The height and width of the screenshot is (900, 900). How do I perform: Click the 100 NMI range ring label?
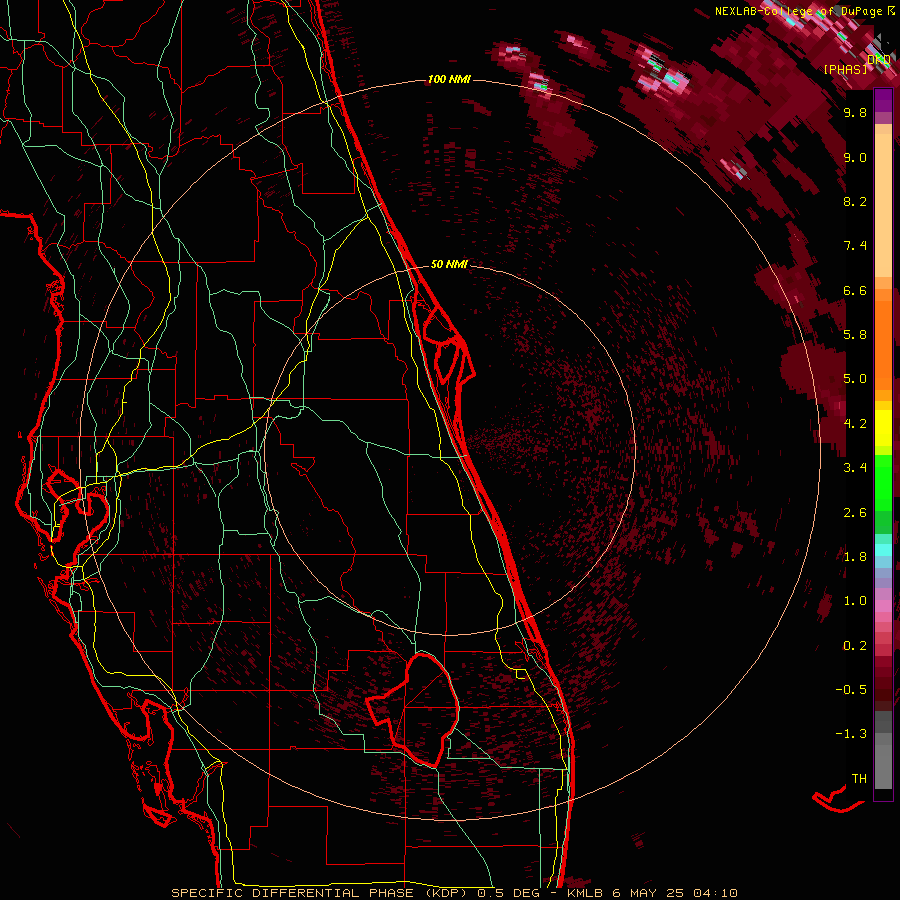pos(449,79)
